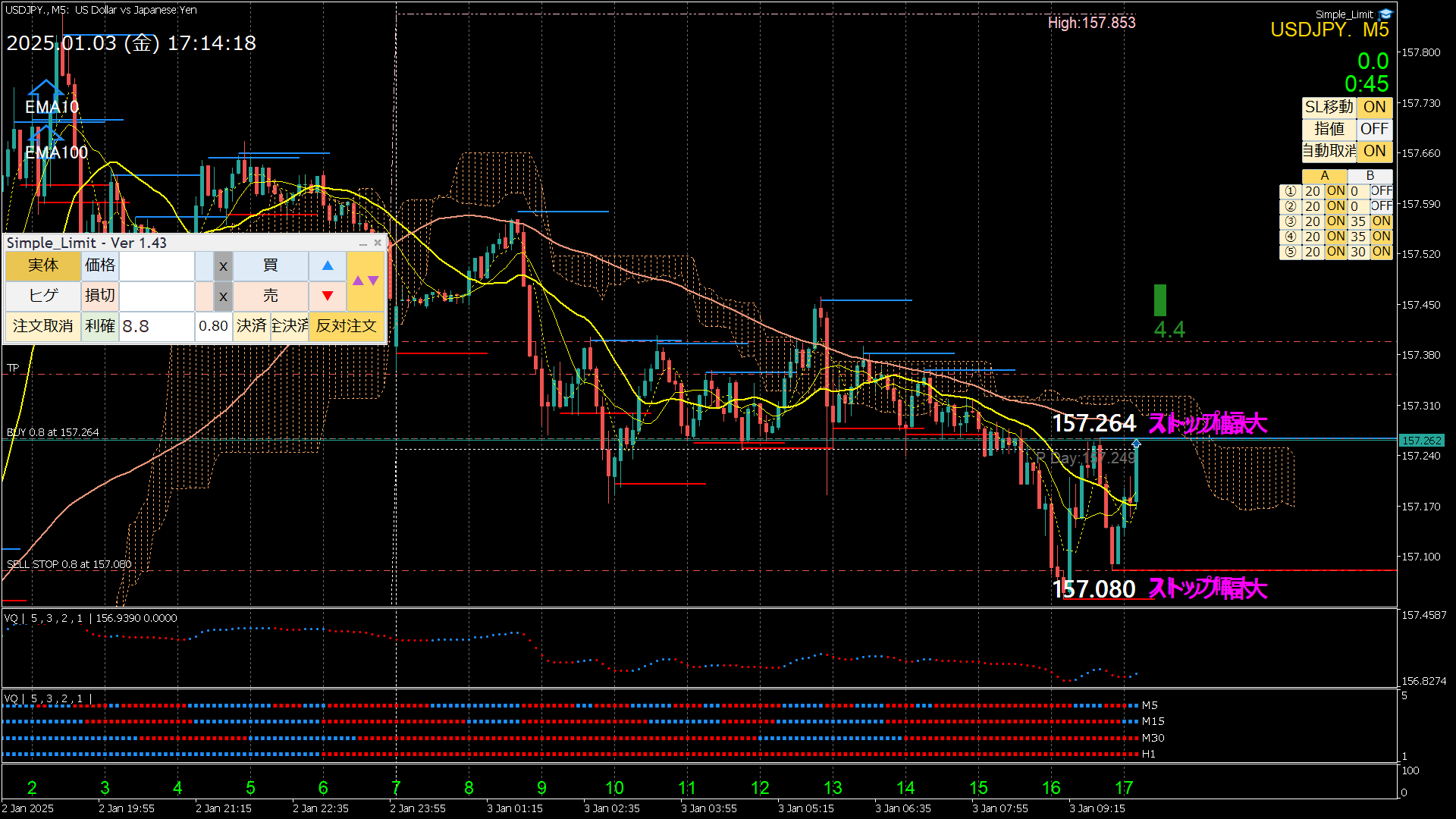Screen dimensions: 1456x819
Task: Clear 損切 field with gray x
Action: (x=223, y=297)
